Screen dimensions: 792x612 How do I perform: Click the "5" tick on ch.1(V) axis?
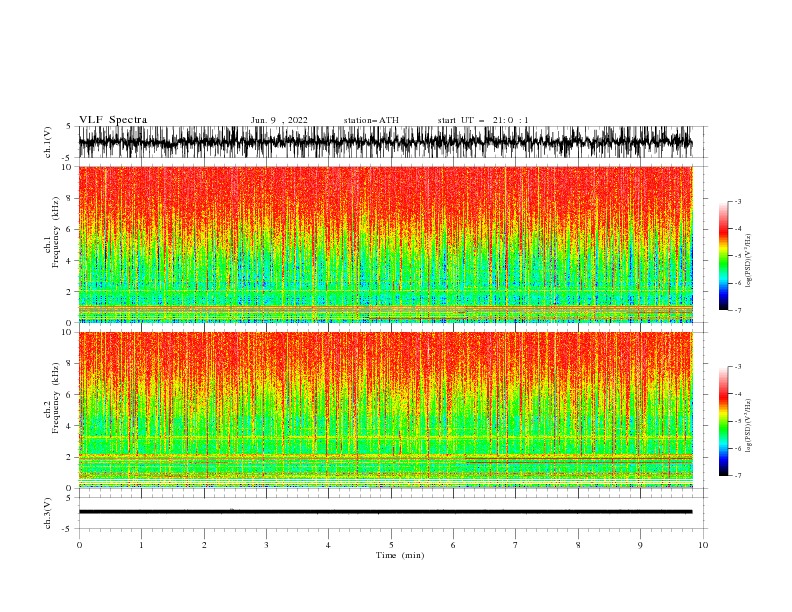point(69,126)
